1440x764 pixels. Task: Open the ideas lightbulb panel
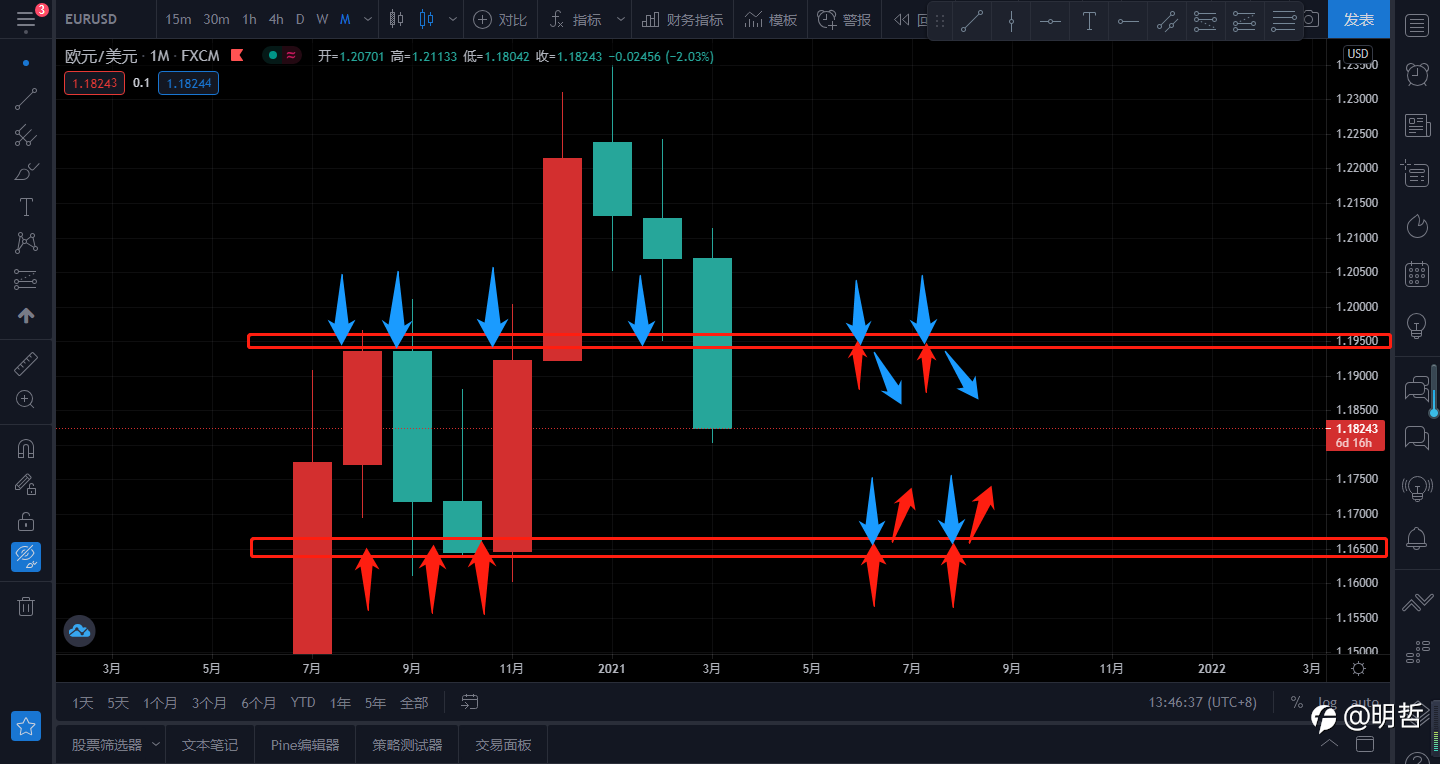click(x=1417, y=325)
